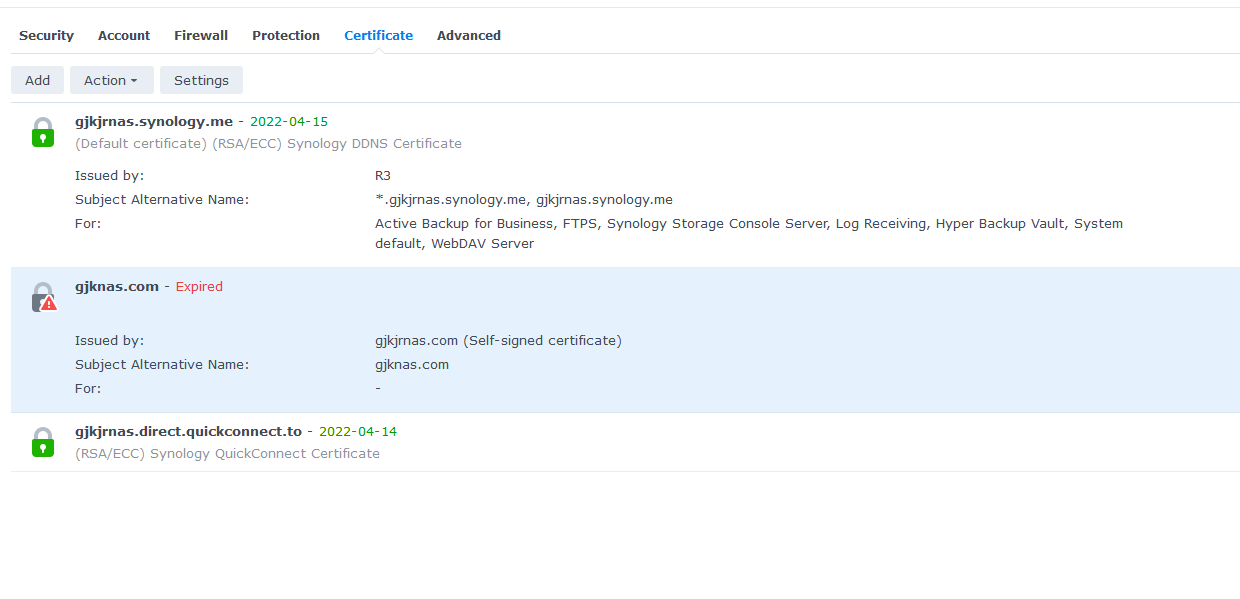Click the 2022-04-14 expiry date
The image size is (1240, 599).
pyautogui.click(x=358, y=431)
